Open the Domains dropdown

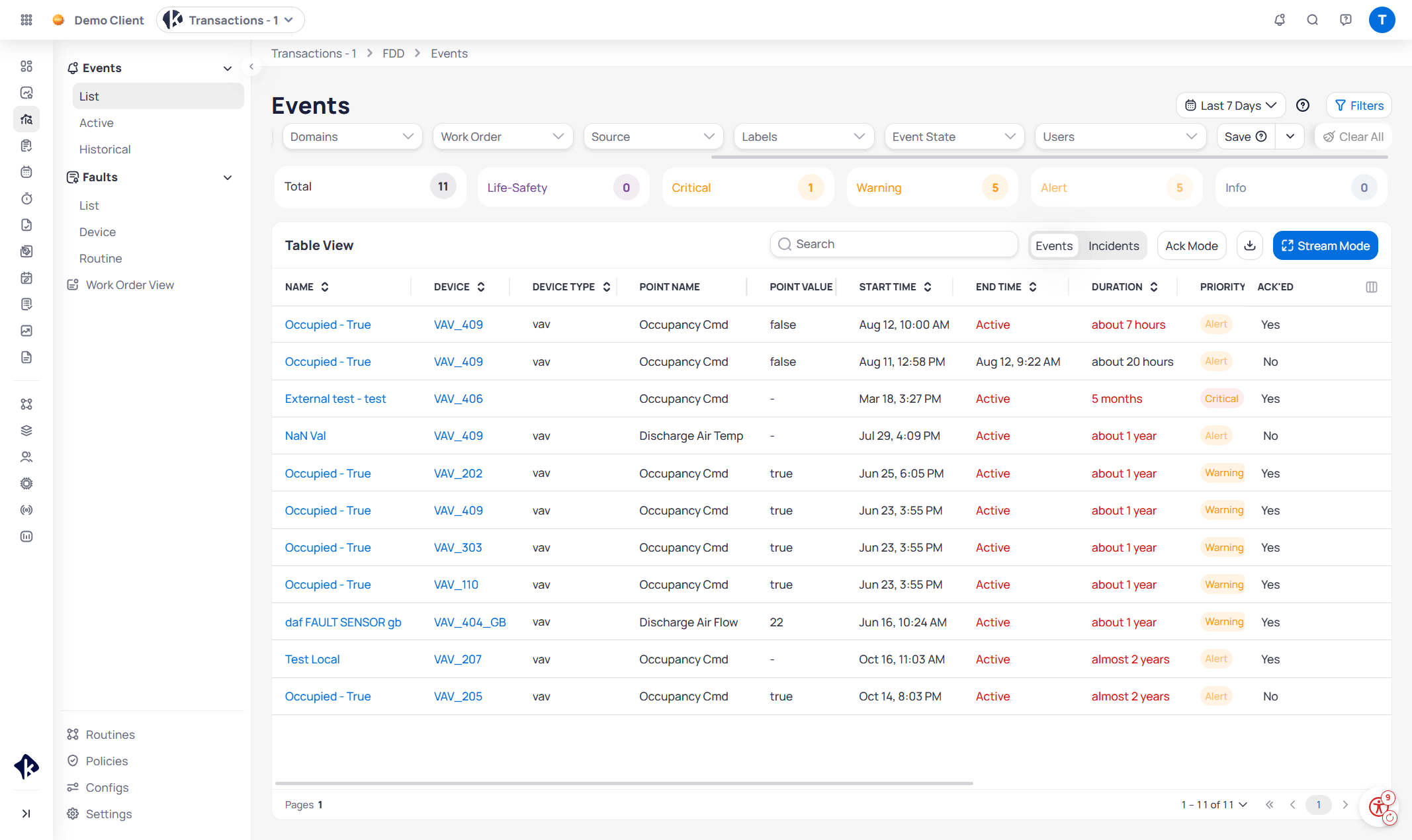(x=352, y=137)
